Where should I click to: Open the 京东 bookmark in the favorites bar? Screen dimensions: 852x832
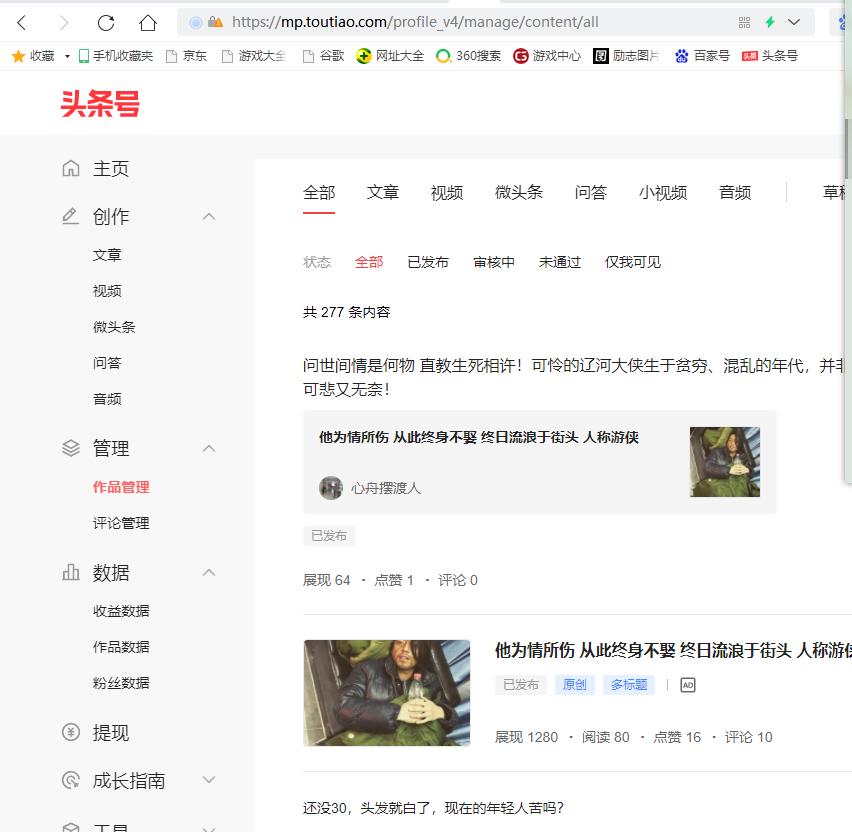(x=189, y=57)
